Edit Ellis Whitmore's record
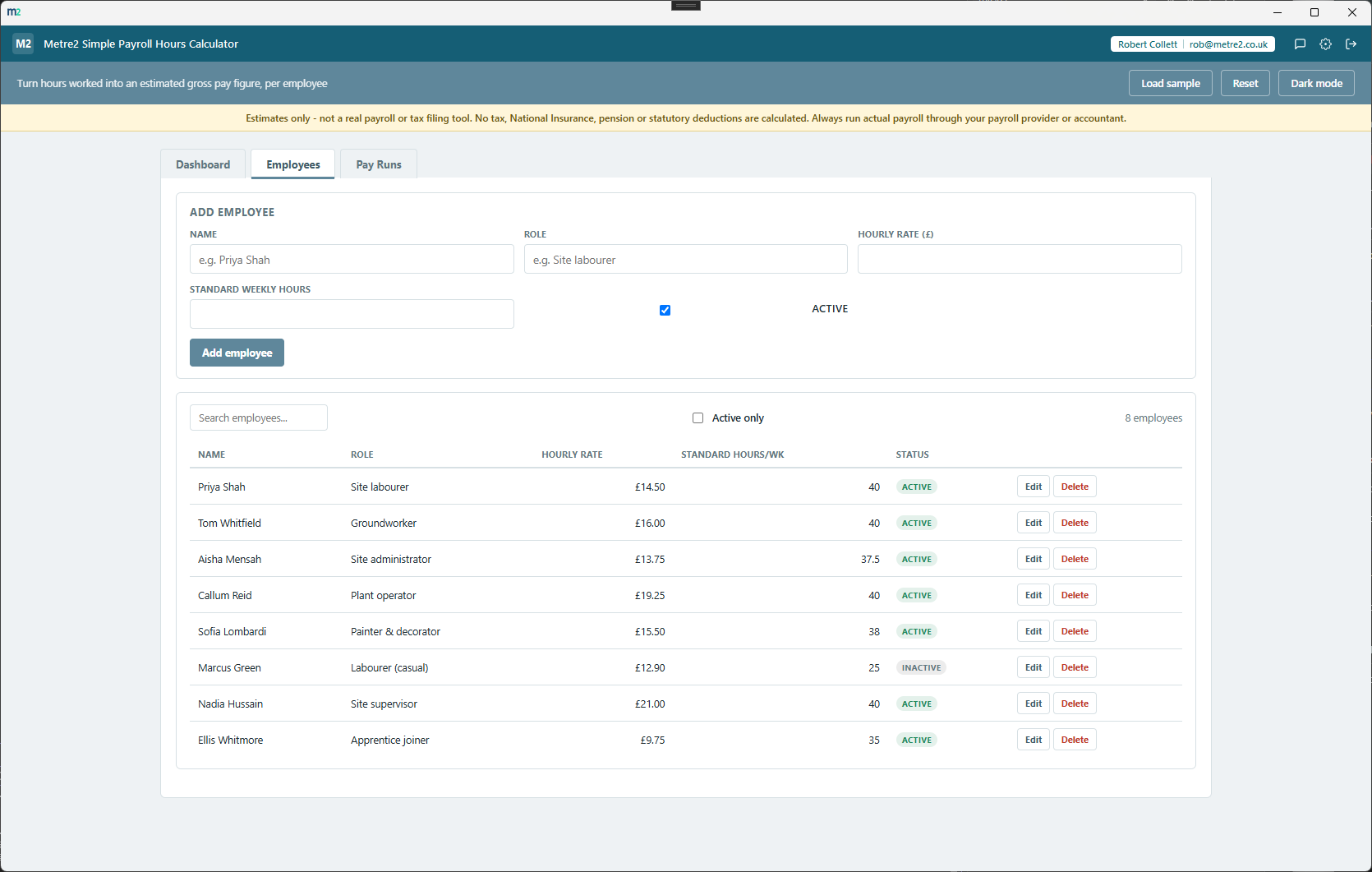 pyautogui.click(x=1034, y=740)
